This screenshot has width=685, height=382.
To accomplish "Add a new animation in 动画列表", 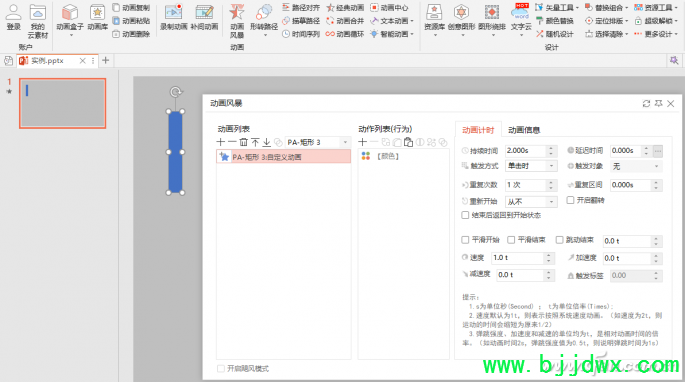I will pyautogui.click(x=221, y=142).
